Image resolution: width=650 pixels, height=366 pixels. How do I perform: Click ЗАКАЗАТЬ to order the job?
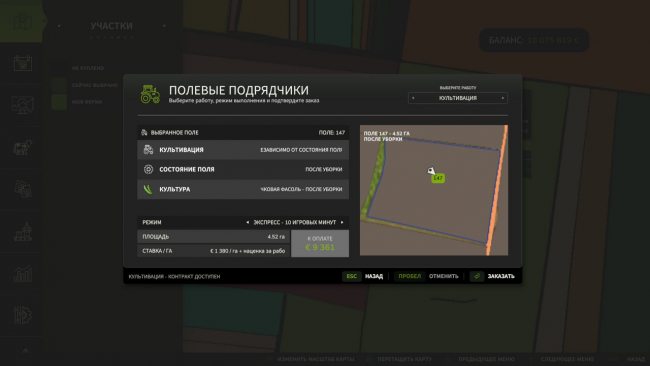pyautogui.click(x=501, y=276)
